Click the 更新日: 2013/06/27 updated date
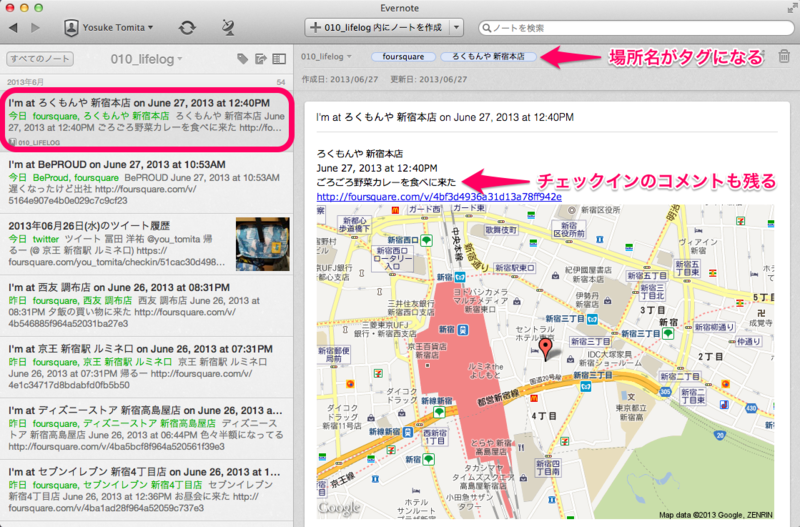The image size is (800, 527). [429, 80]
